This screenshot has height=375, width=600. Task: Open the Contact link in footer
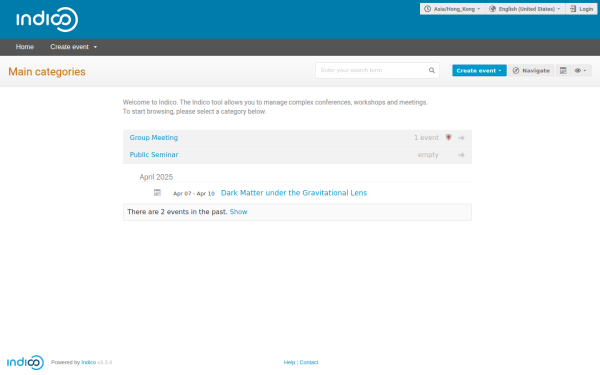click(309, 362)
